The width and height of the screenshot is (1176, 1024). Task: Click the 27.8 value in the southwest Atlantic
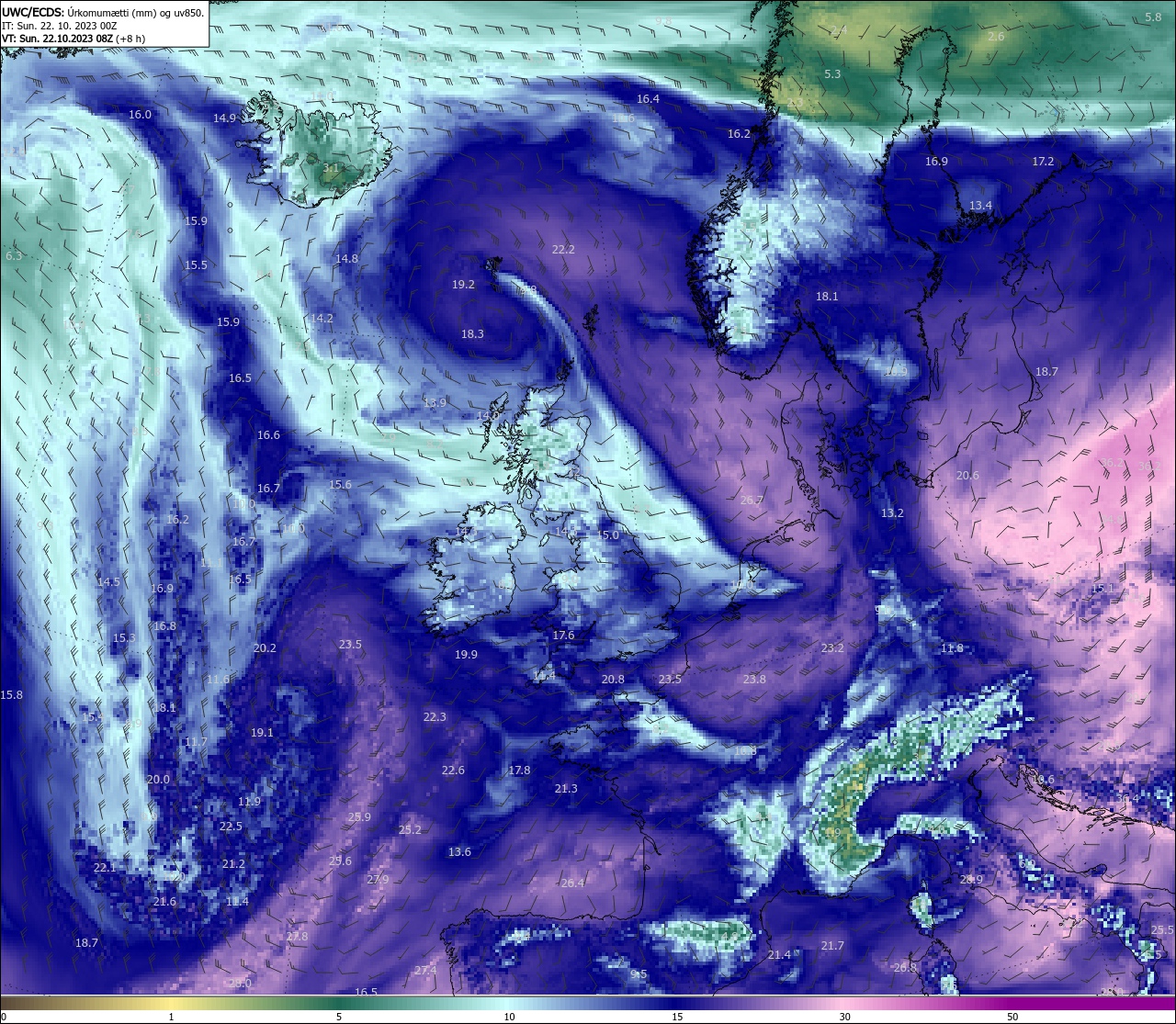(x=297, y=937)
